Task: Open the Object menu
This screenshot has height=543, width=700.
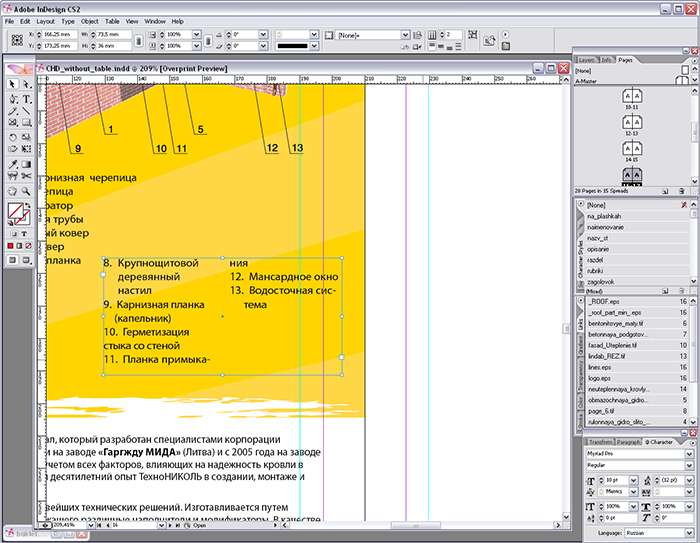Action: tap(90, 21)
